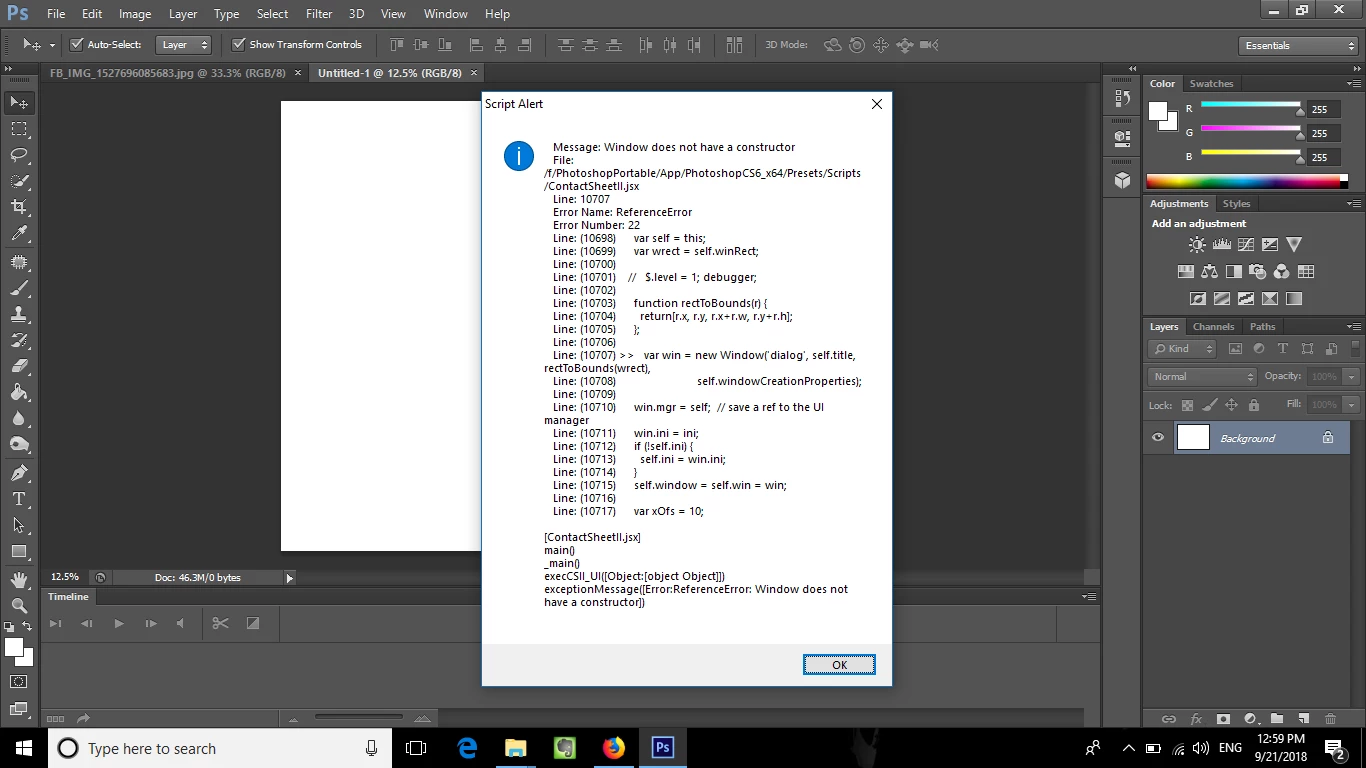This screenshot has height=768, width=1366.
Task: Hide the Background layer with eye icon
Action: pos(1158,438)
